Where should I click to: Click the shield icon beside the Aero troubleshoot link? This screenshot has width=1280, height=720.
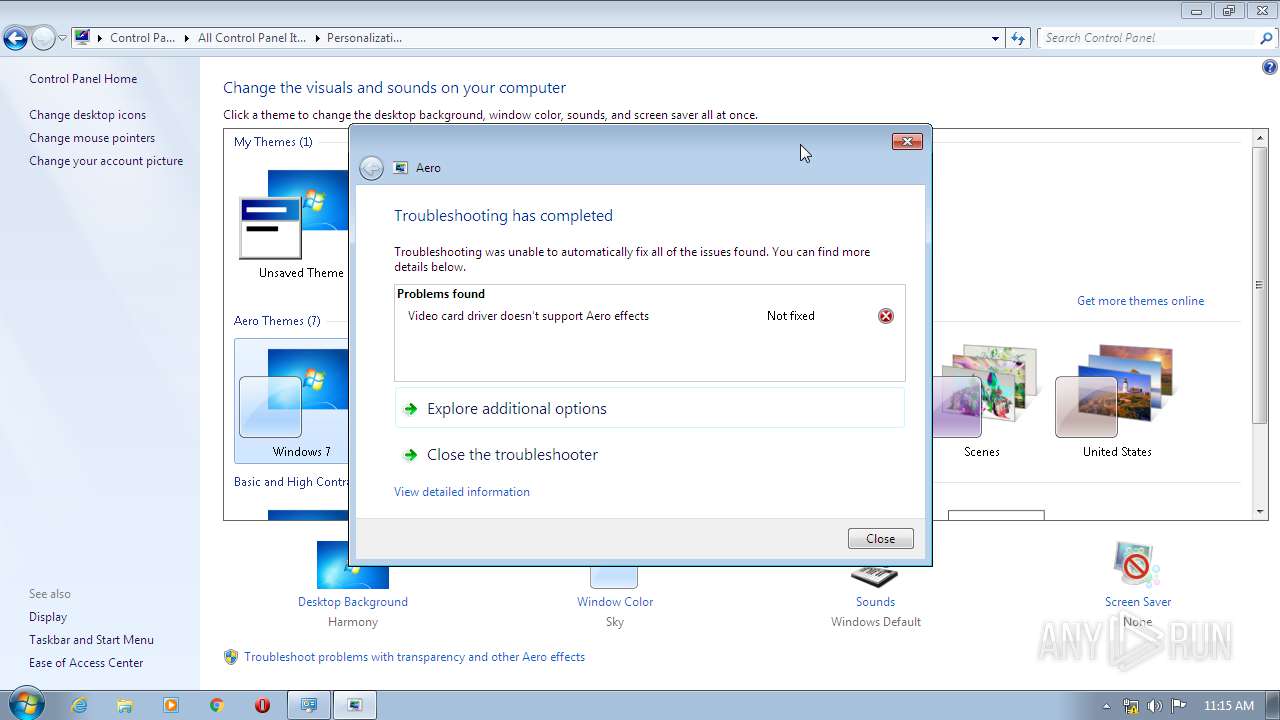click(x=231, y=657)
